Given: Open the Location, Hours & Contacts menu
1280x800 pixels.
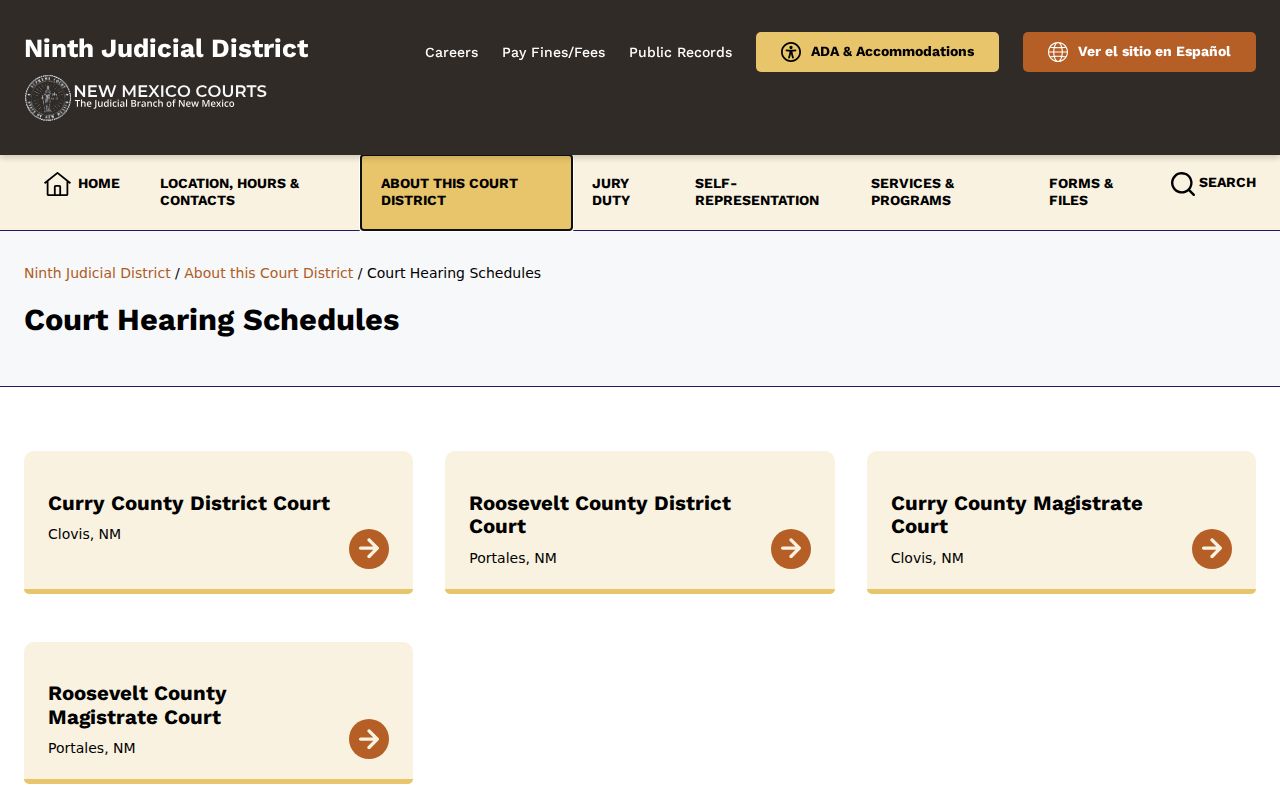Looking at the screenshot, I should pos(230,192).
